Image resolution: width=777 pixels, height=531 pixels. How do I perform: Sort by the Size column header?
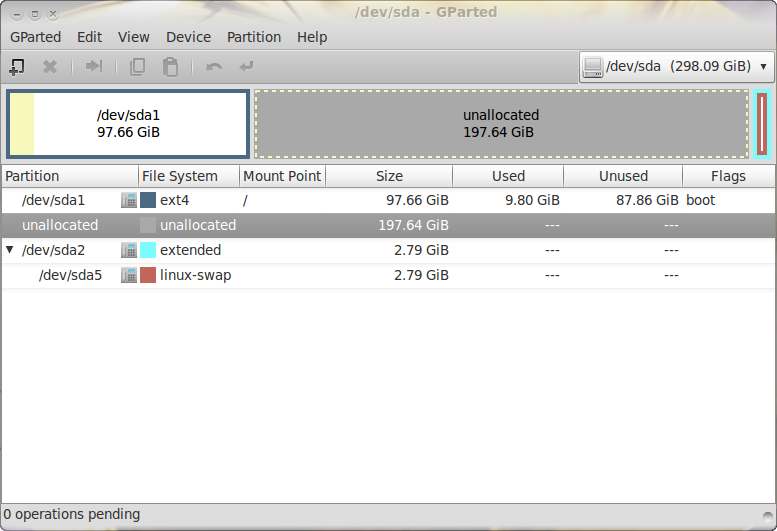(389, 176)
